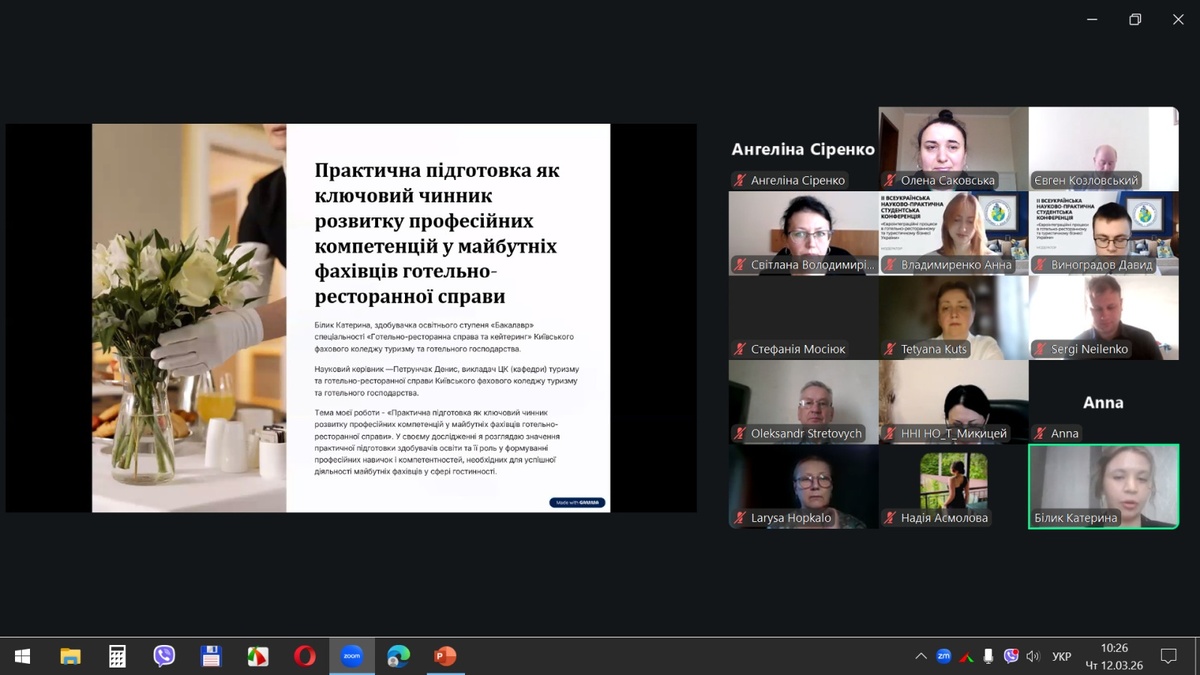Launch Opera browser from the taskbar

point(304,656)
